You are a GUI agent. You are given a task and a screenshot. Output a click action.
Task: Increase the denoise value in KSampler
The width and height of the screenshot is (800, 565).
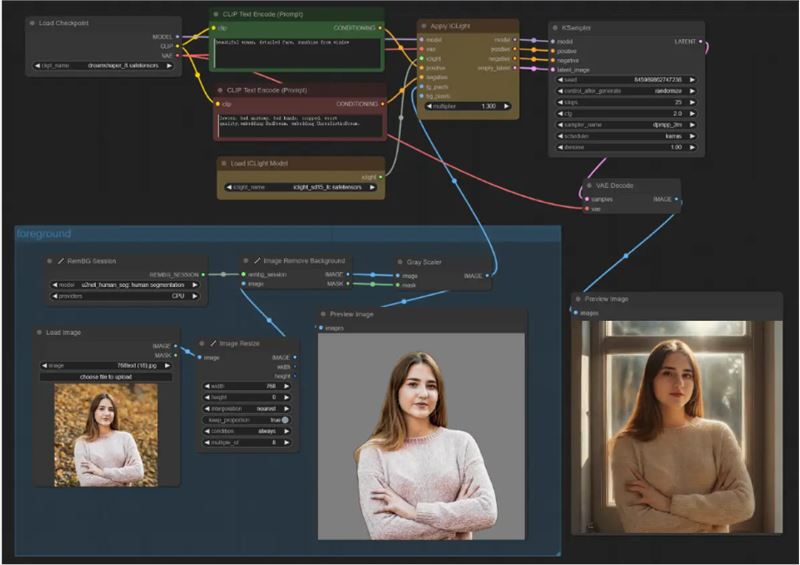(x=692, y=147)
